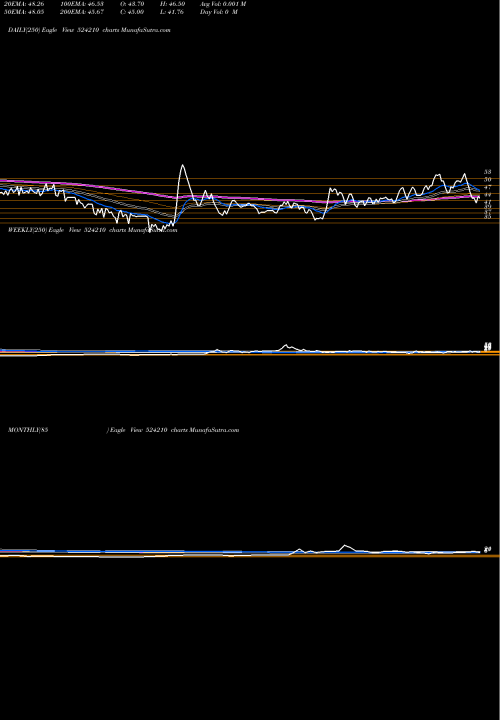Click the 20EMA value readout
Screen dimensions: 500x720
[24, 4]
